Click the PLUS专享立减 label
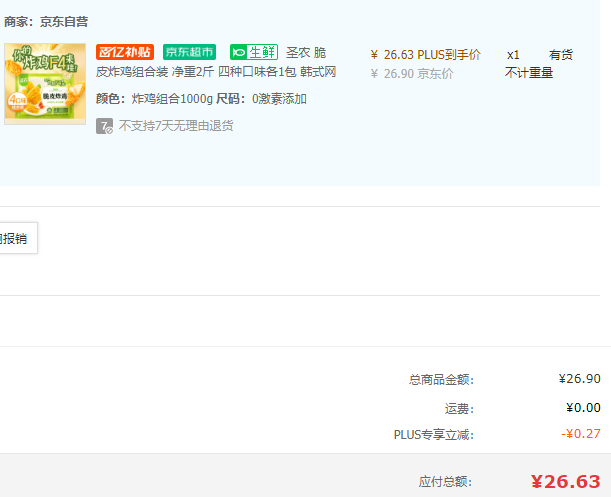Viewport: 611px width, 497px height. pyautogui.click(x=434, y=434)
